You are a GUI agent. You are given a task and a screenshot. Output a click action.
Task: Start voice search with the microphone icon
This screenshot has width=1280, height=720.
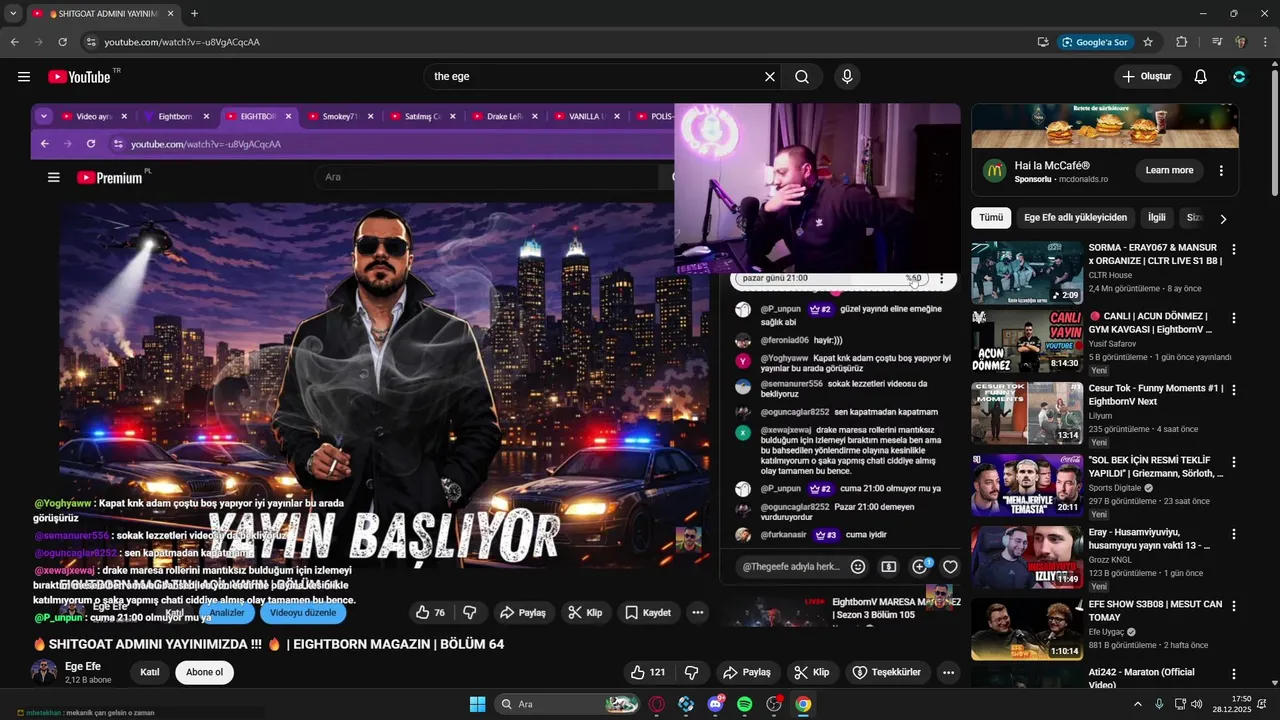point(847,77)
